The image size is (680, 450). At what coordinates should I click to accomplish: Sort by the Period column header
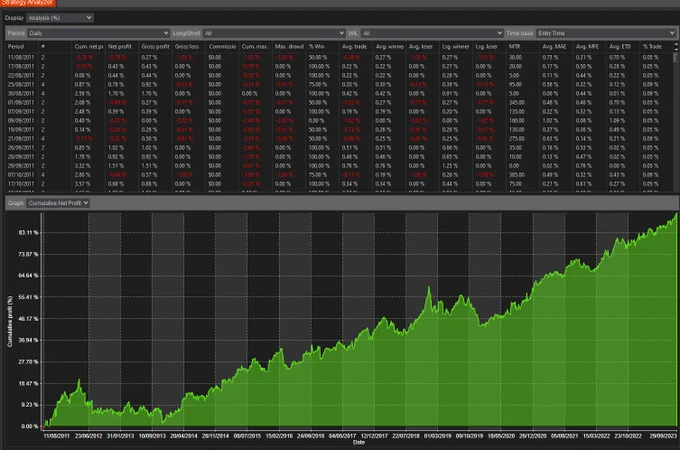tap(22, 46)
